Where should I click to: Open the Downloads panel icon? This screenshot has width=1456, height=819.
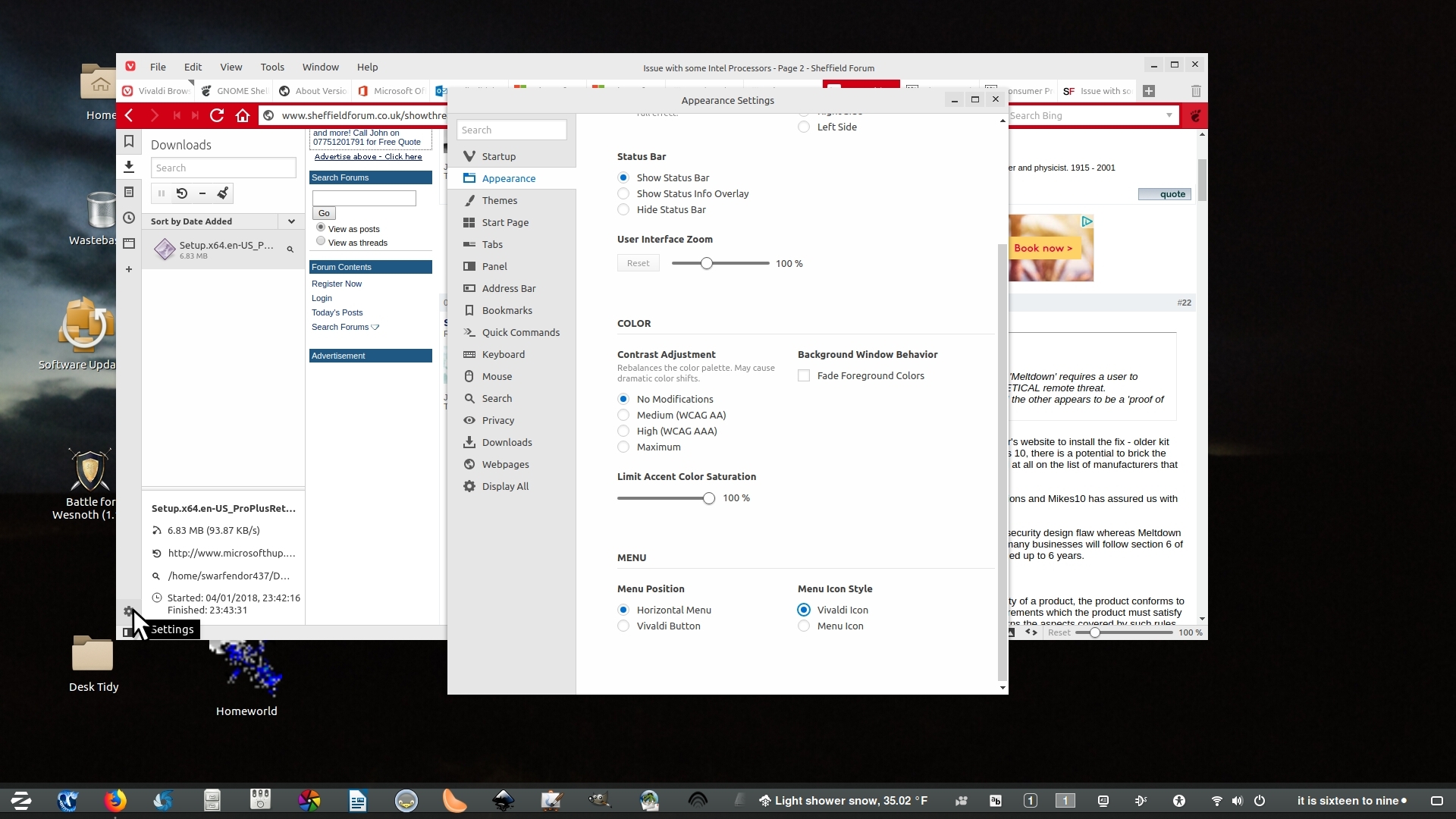point(128,167)
